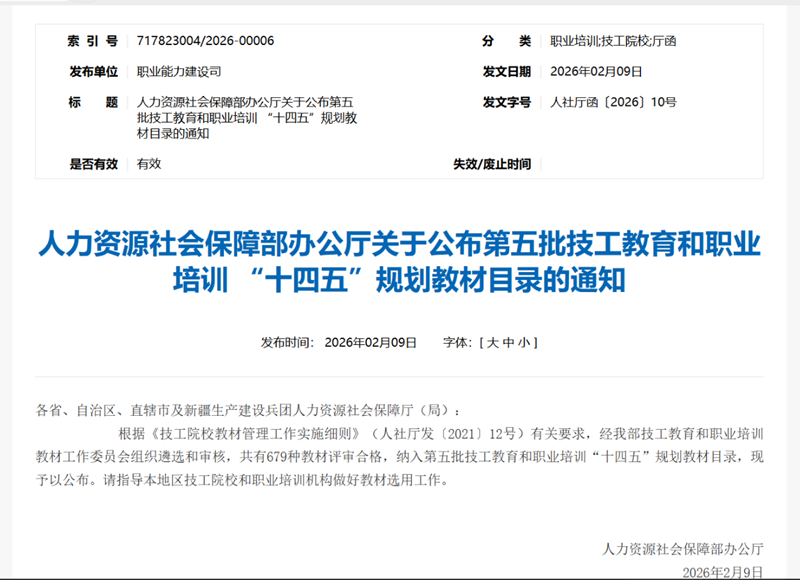
Task: Click the validity status value 有效
Action: point(149,164)
